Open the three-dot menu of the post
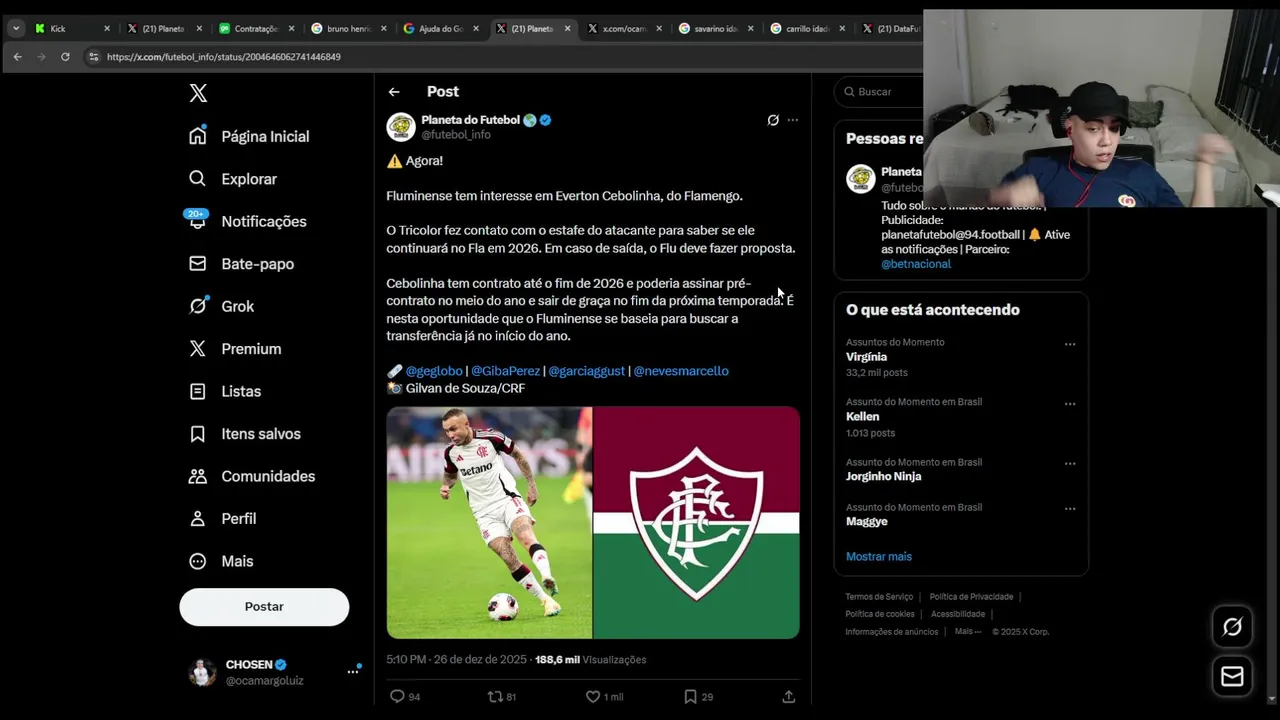 pos(793,120)
